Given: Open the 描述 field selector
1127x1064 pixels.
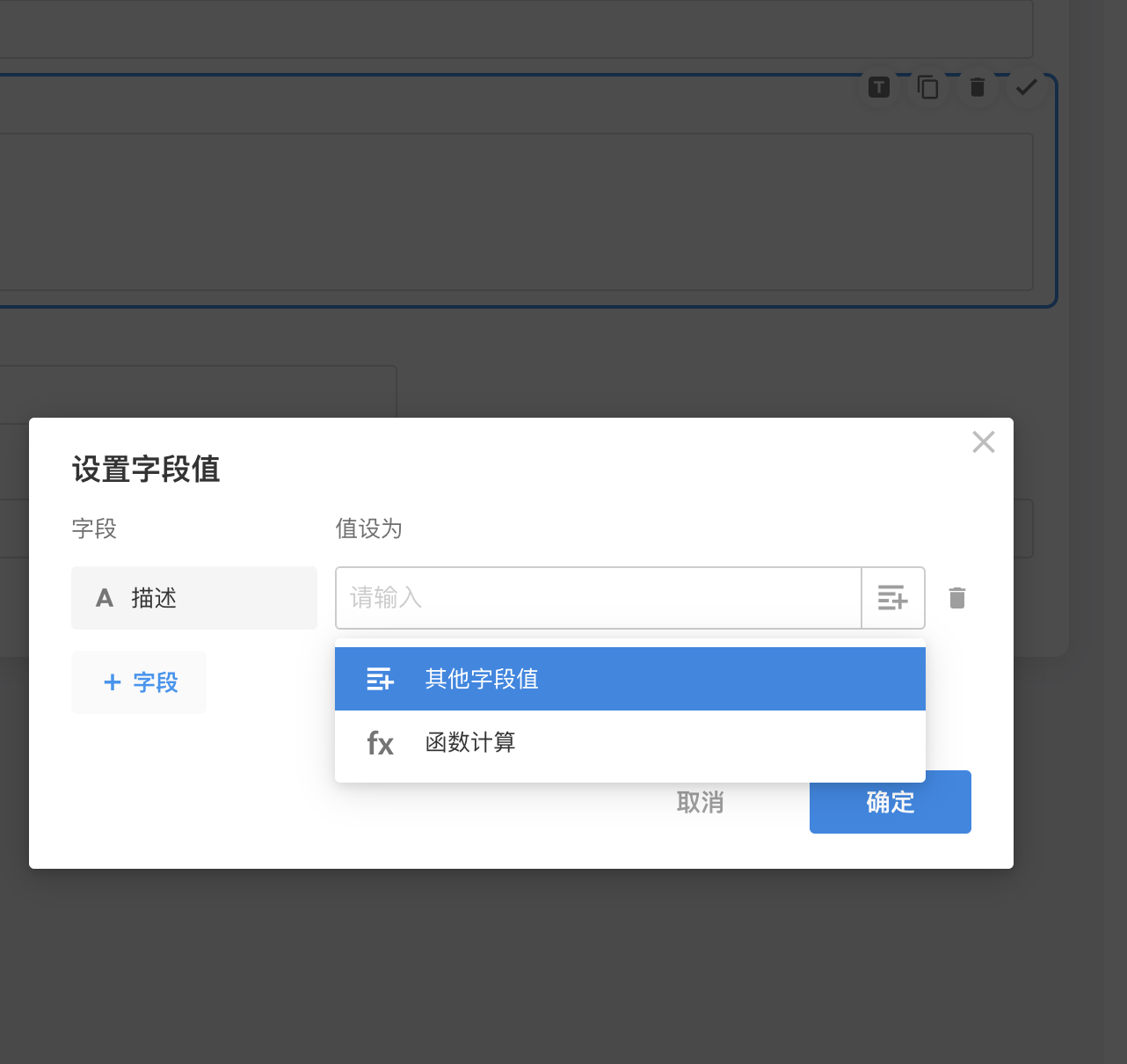Looking at the screenshot, I should click(x=194, y=598).
